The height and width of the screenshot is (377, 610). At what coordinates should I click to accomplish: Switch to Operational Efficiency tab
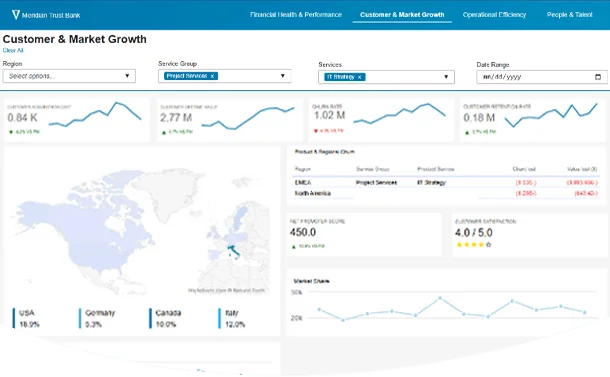tap(494, 15)
